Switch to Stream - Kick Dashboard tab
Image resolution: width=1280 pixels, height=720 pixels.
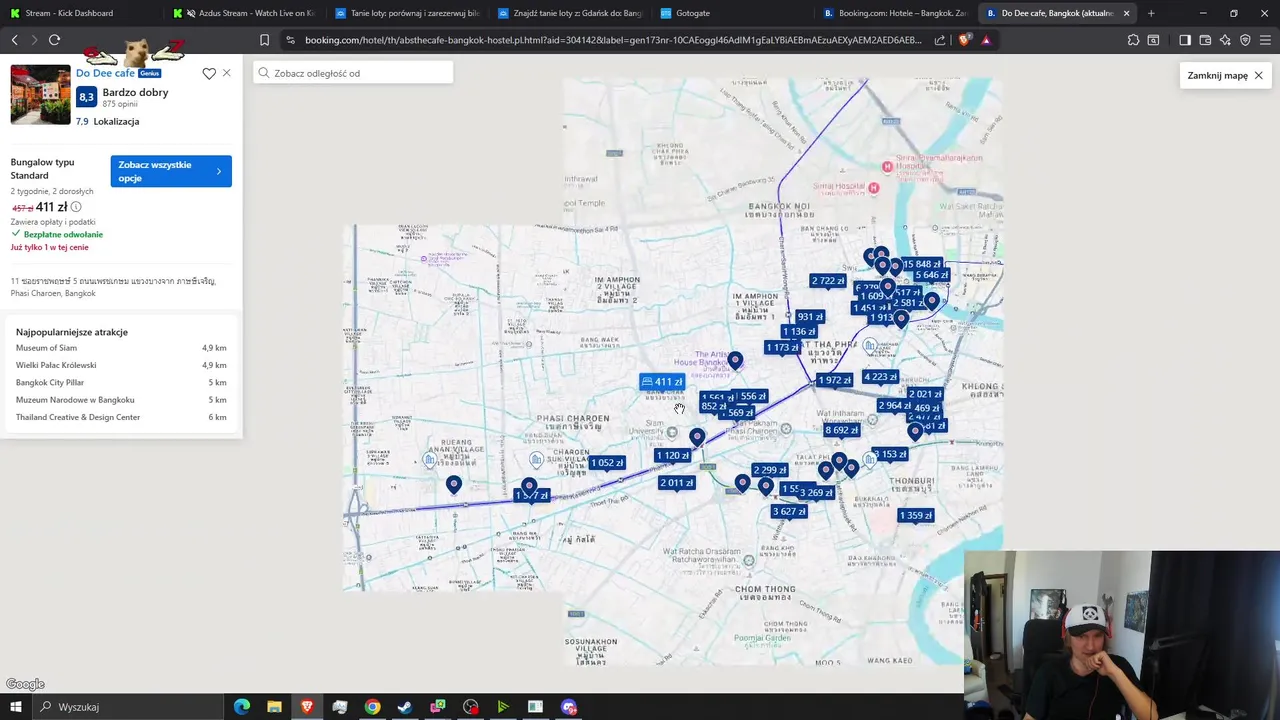(81, 13)
